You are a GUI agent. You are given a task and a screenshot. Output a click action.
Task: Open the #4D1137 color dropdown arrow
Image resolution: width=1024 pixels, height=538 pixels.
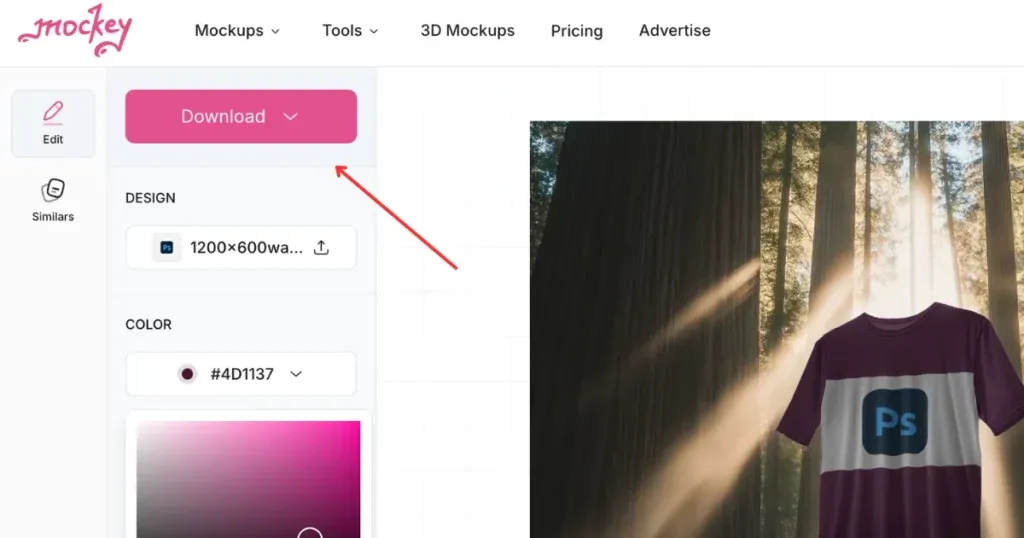pyautogui.click(x=296, y=374)
